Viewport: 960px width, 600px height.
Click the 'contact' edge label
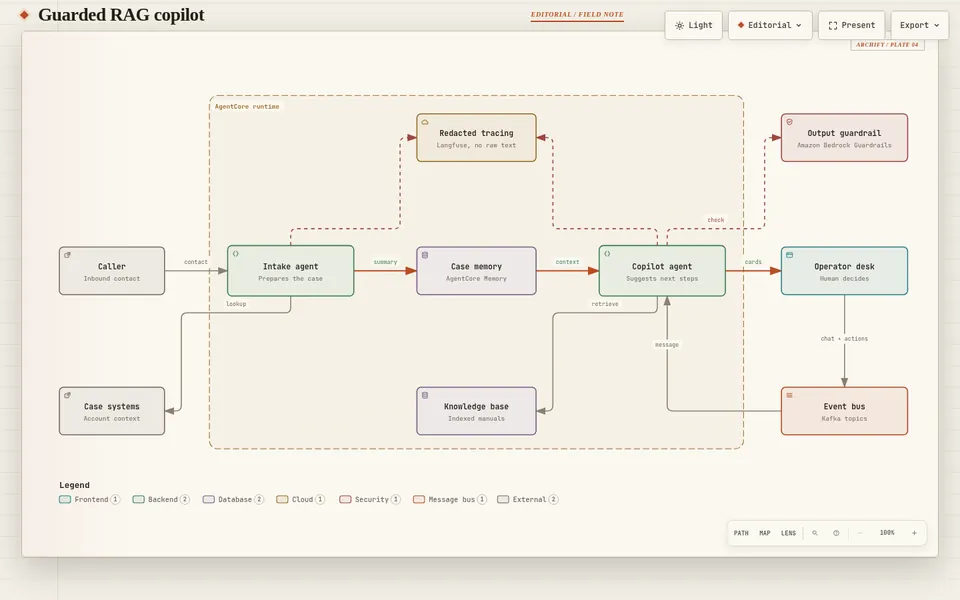coord(196,262)
